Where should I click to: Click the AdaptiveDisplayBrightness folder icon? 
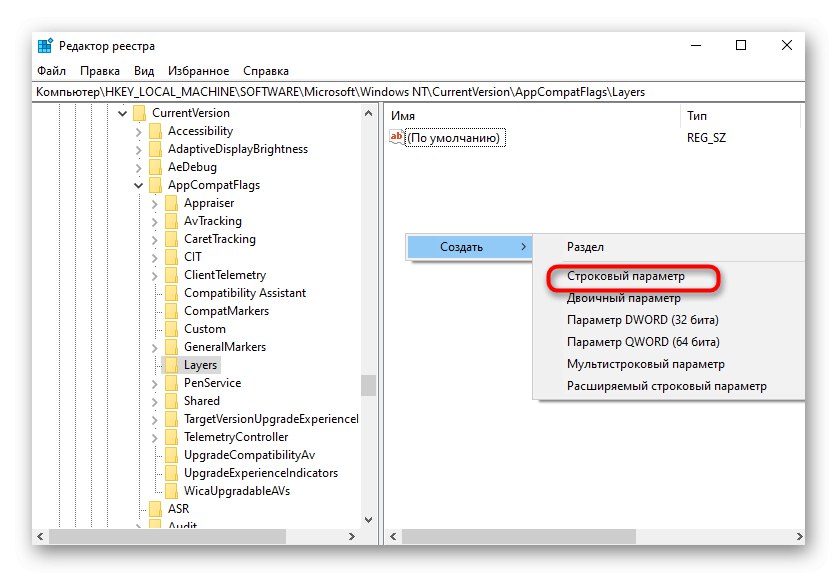pos(155,149)
